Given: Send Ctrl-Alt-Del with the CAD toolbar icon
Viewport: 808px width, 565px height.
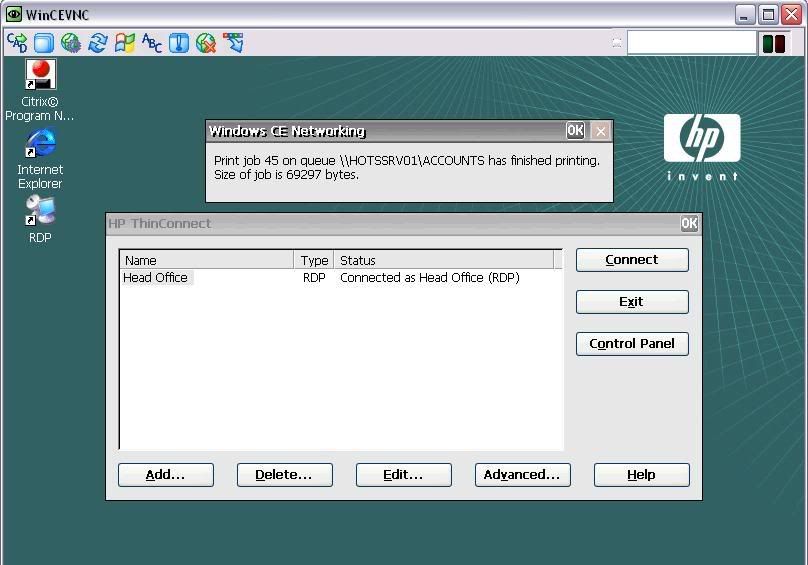Looking at the screenshot, I should click(17, 43).
